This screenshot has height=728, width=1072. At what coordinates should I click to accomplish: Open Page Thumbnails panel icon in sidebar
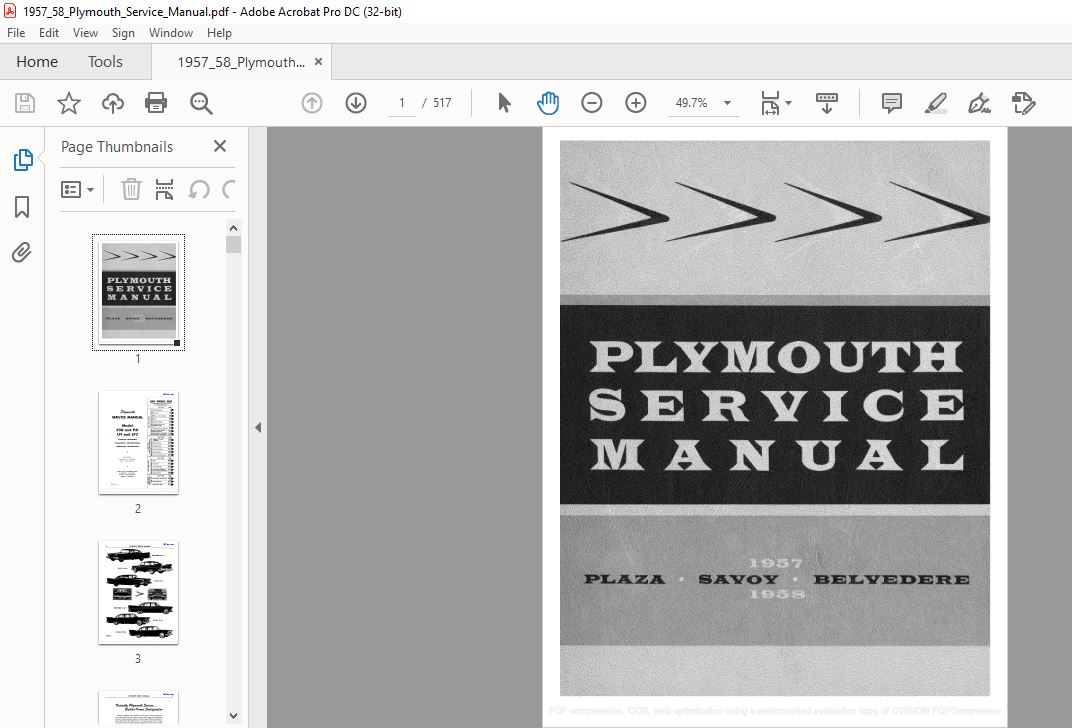coord(23,160)
